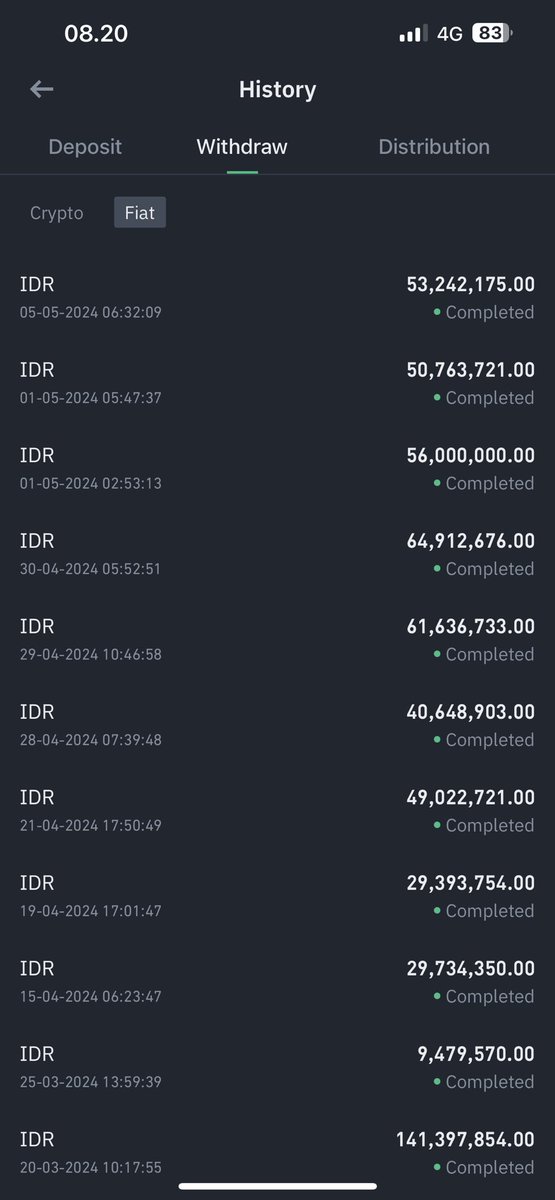Open the 53,242,175.00 IDR withdrawal

(x=277, y=298)
